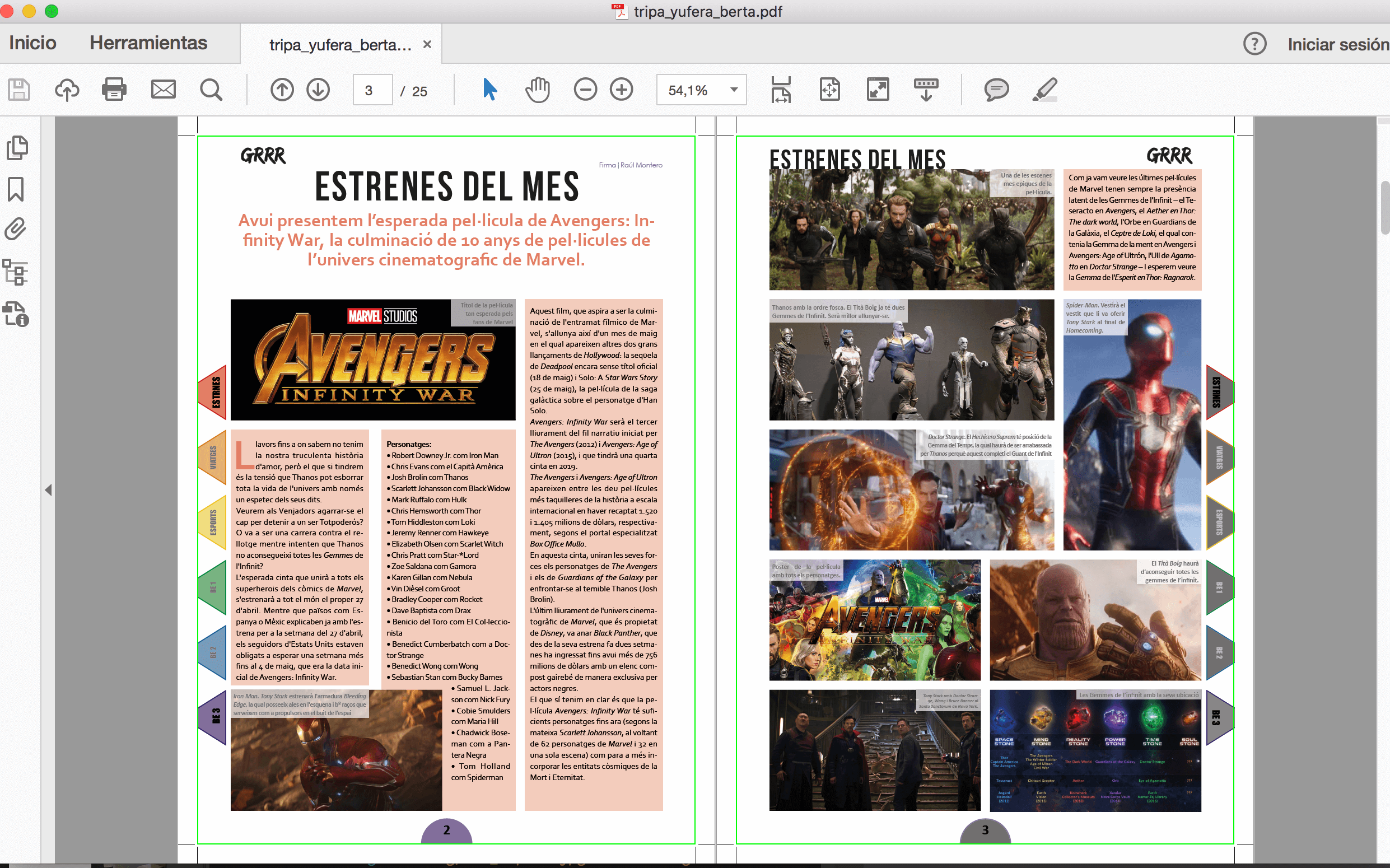Go to next page arrow
Viewport: 1390px width, 868px height.
(318, 90)
